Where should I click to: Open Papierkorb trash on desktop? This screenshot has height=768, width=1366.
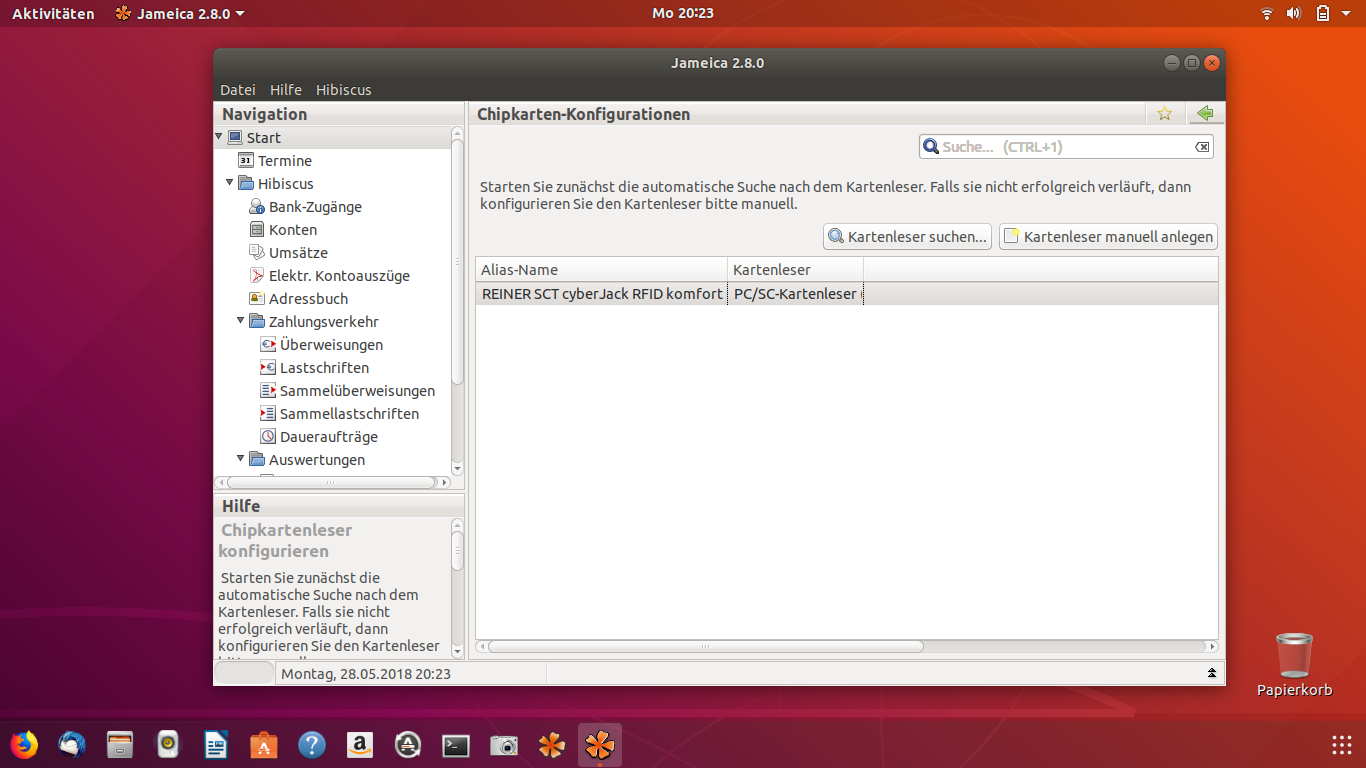point(1294,665)
